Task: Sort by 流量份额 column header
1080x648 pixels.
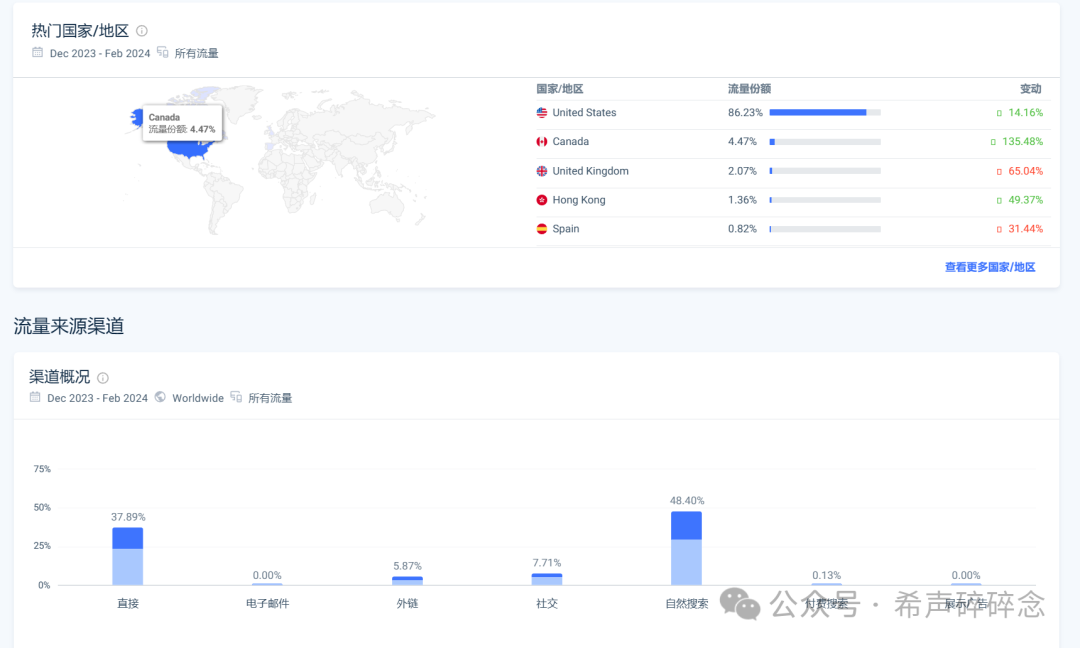Action: click(x=749, y=89)
